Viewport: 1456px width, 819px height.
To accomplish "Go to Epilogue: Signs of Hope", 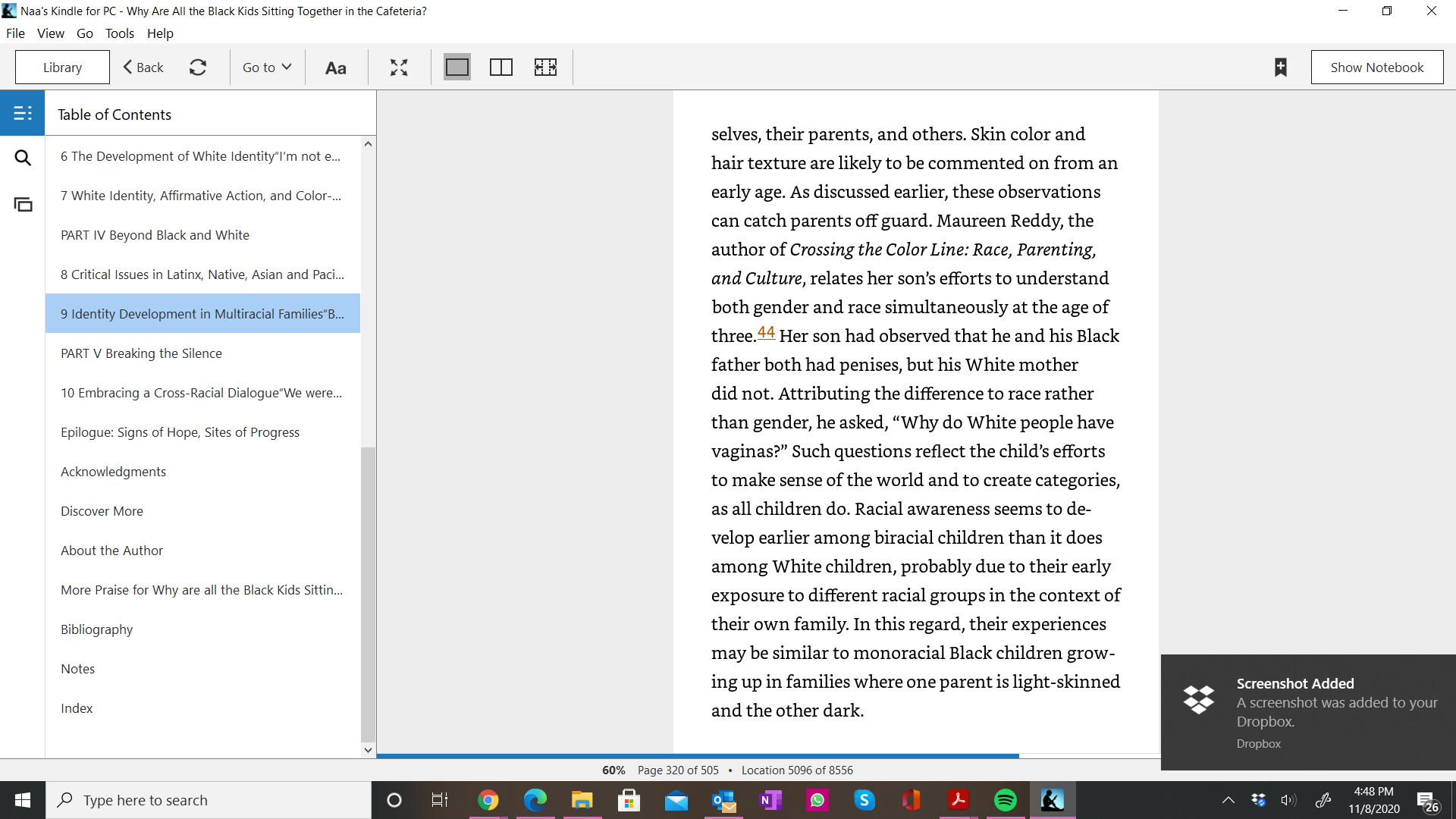I will click(x=202, y=432).
